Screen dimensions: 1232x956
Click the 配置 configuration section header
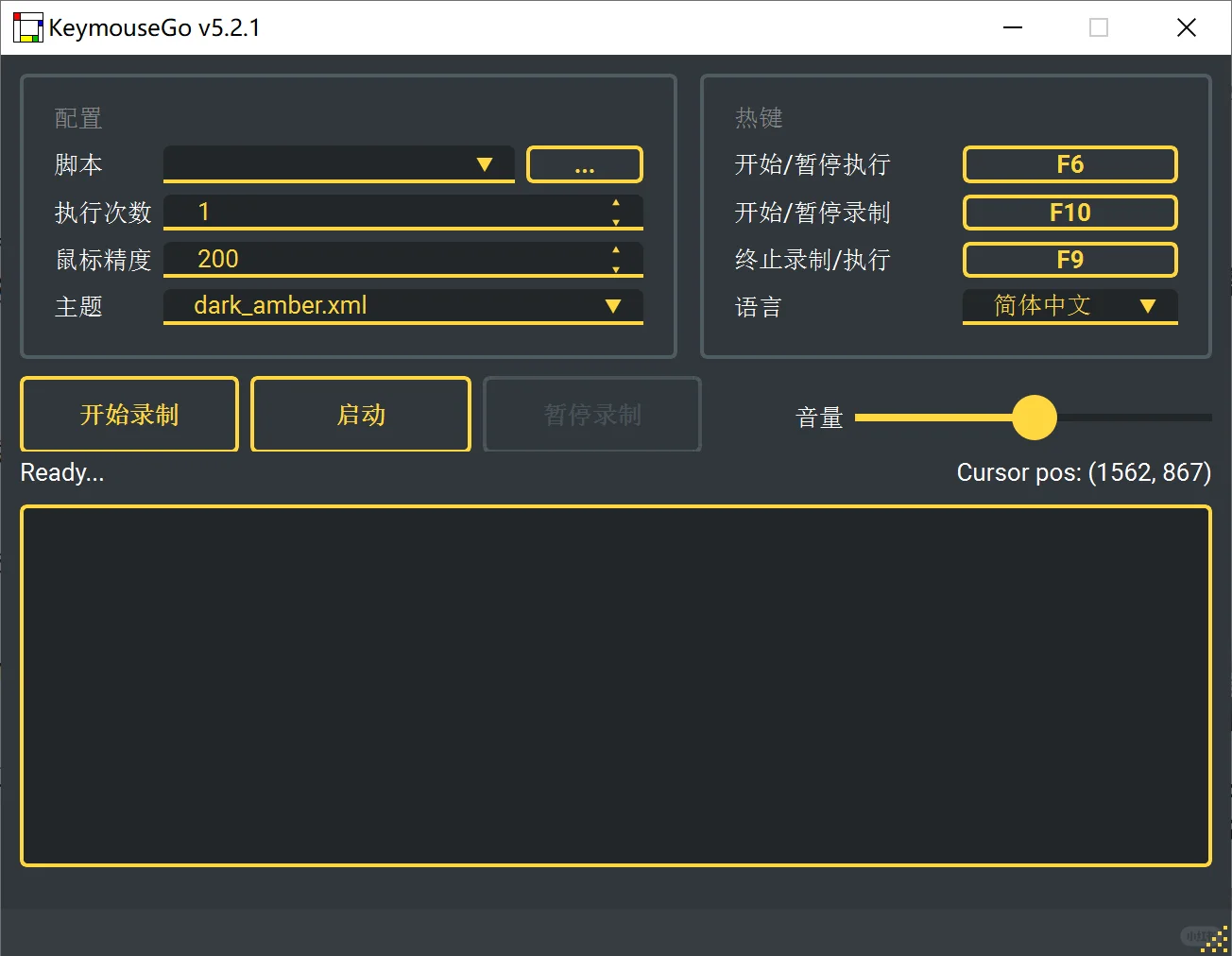[78, 117]
